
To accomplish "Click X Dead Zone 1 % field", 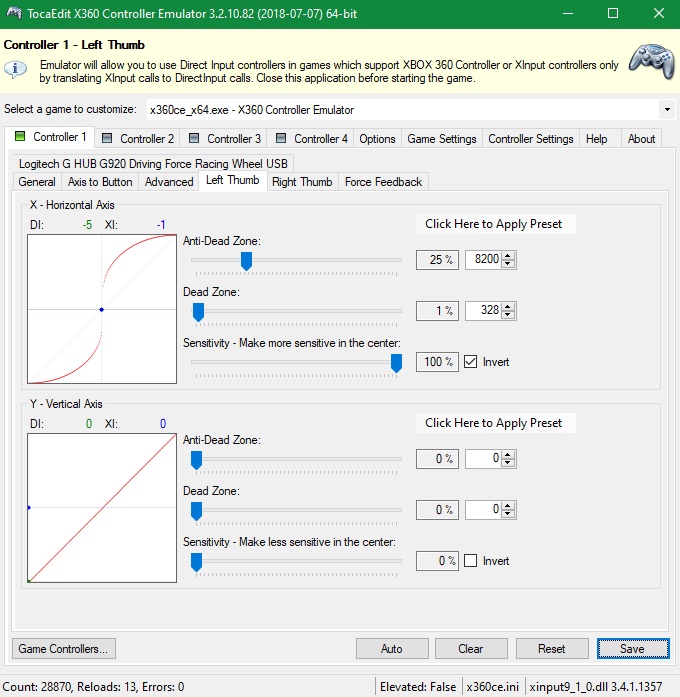I will coord(437,311).
